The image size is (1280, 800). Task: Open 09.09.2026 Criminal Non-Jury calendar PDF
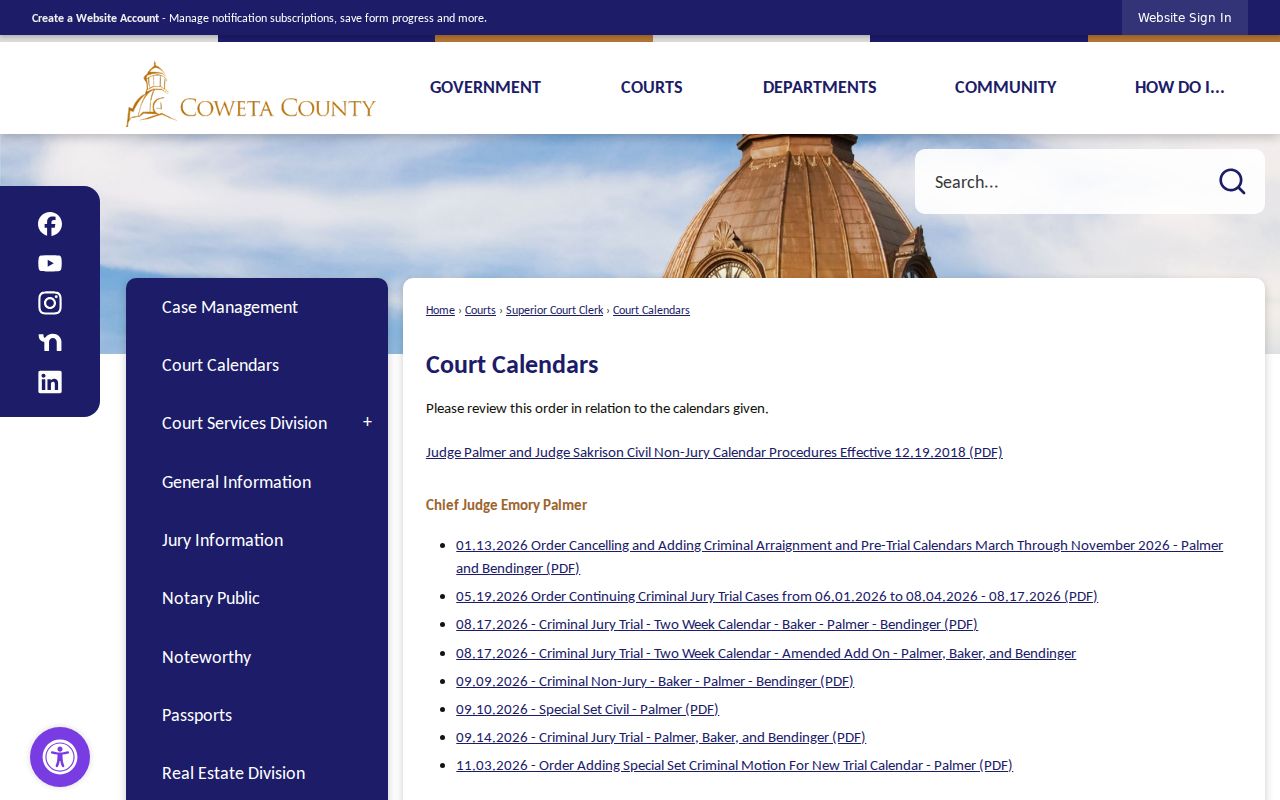[655, 681]
